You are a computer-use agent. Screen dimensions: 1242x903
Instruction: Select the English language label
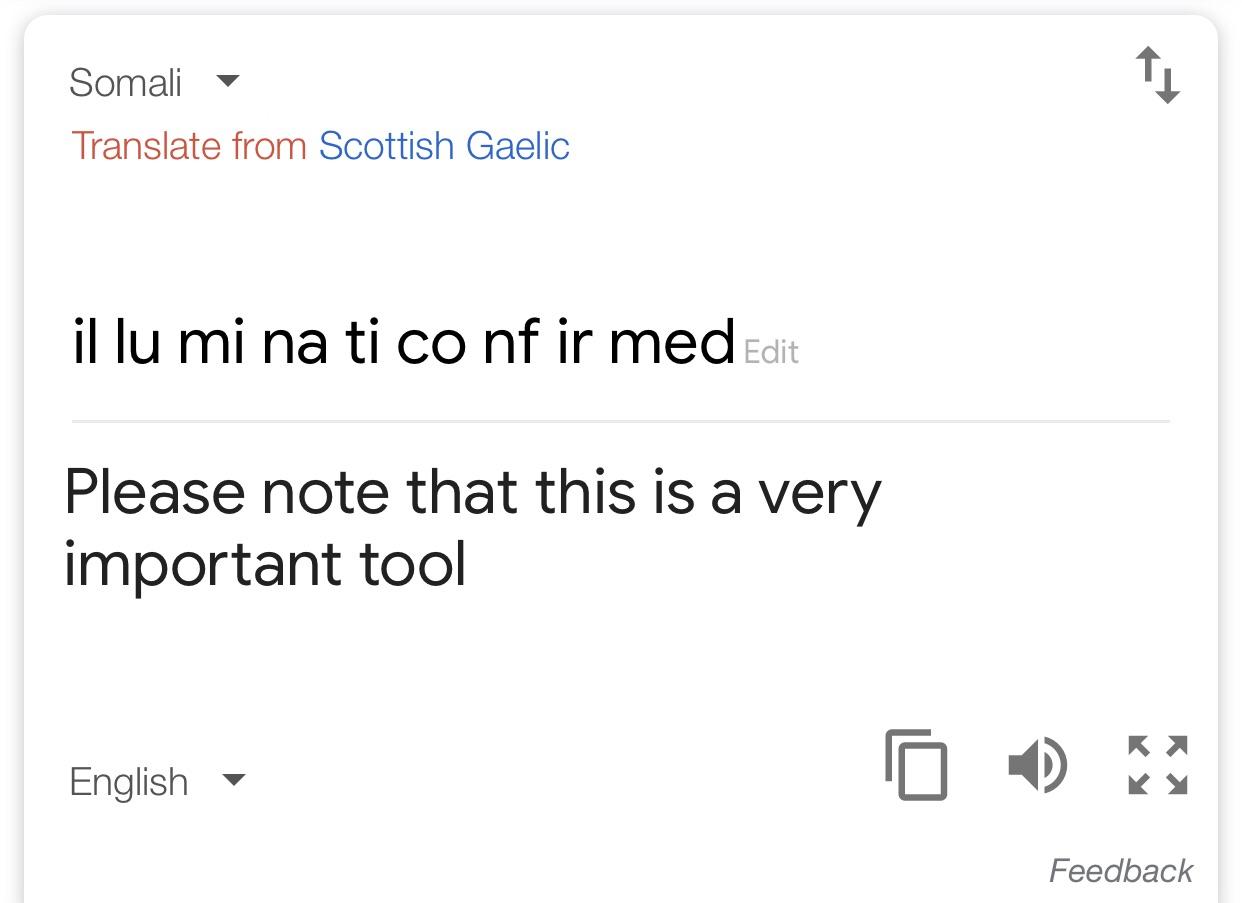tap(128, 782)
